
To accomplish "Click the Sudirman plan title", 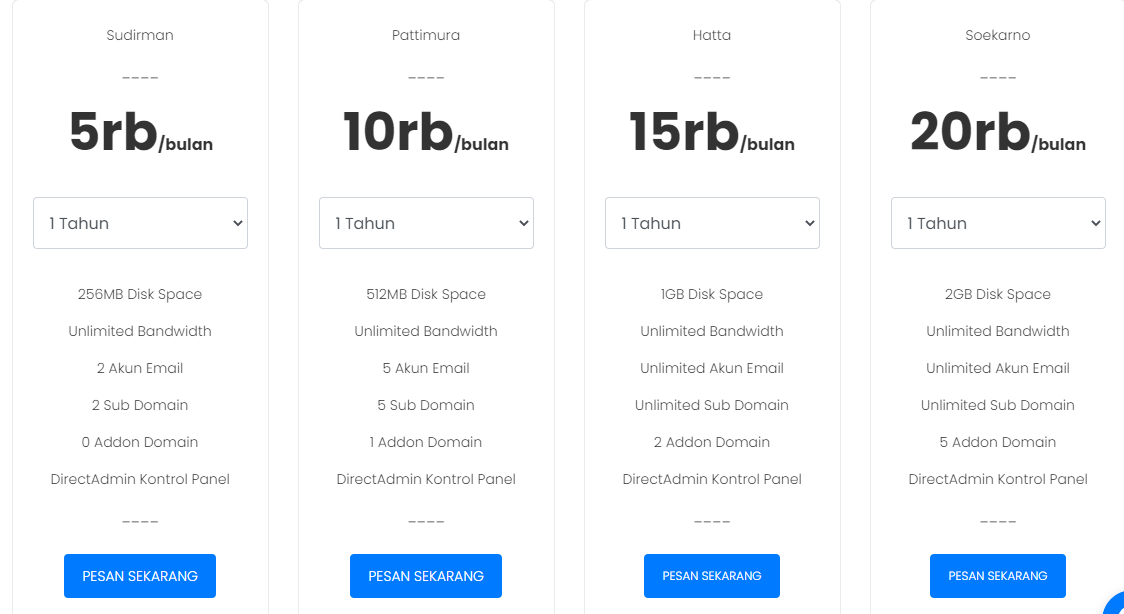I will pos(140,35).
